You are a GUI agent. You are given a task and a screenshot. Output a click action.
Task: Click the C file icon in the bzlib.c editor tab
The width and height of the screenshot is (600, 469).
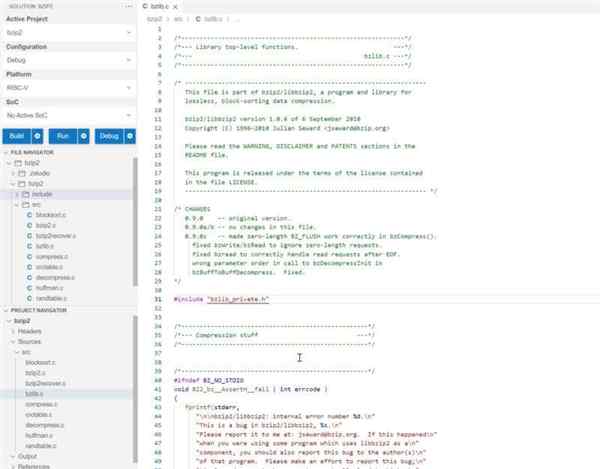click(x=145, y=6)
